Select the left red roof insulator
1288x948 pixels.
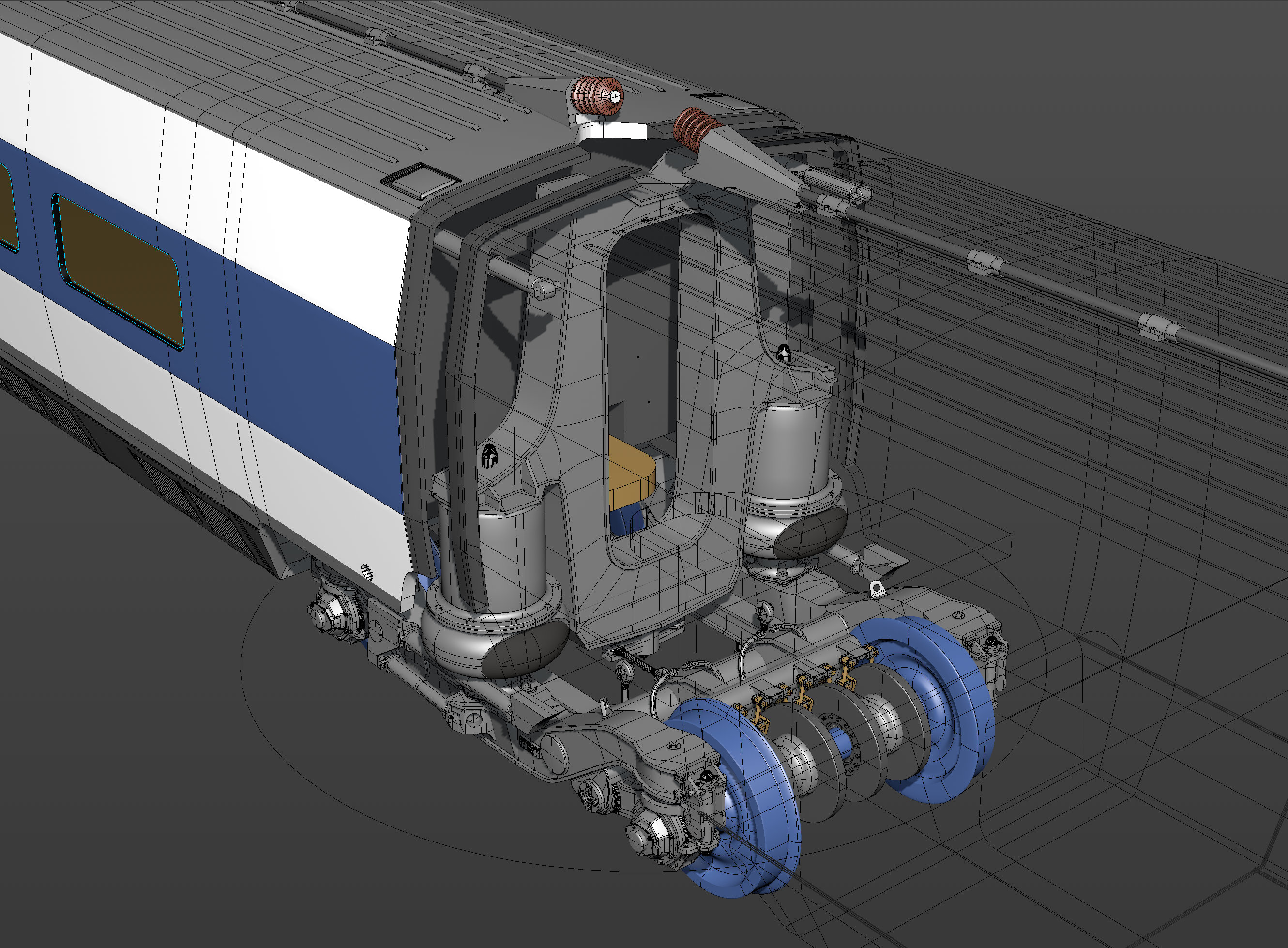pos(597,96)
